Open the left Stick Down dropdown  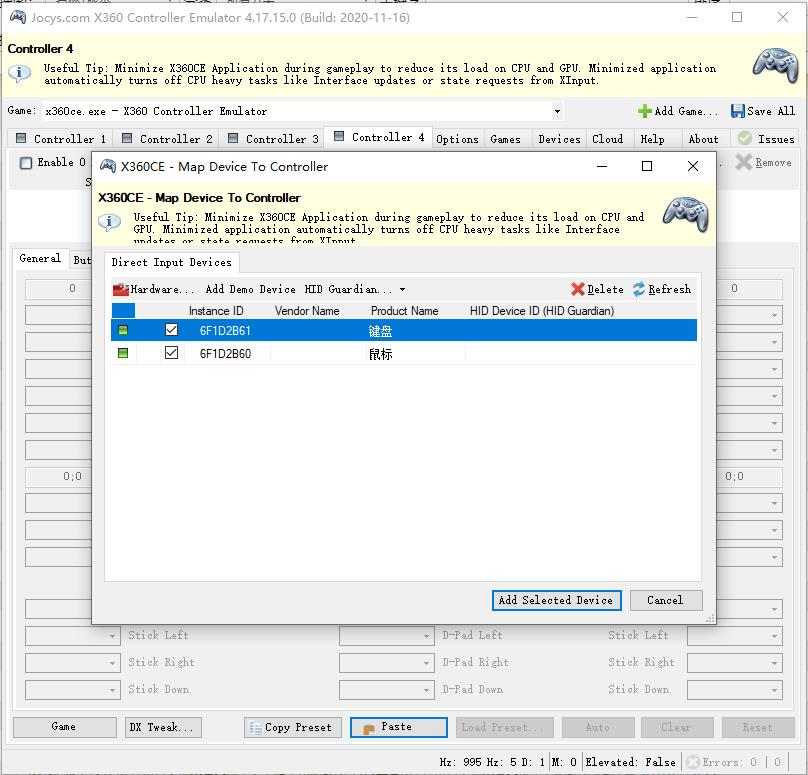click(x=112, y=690)
